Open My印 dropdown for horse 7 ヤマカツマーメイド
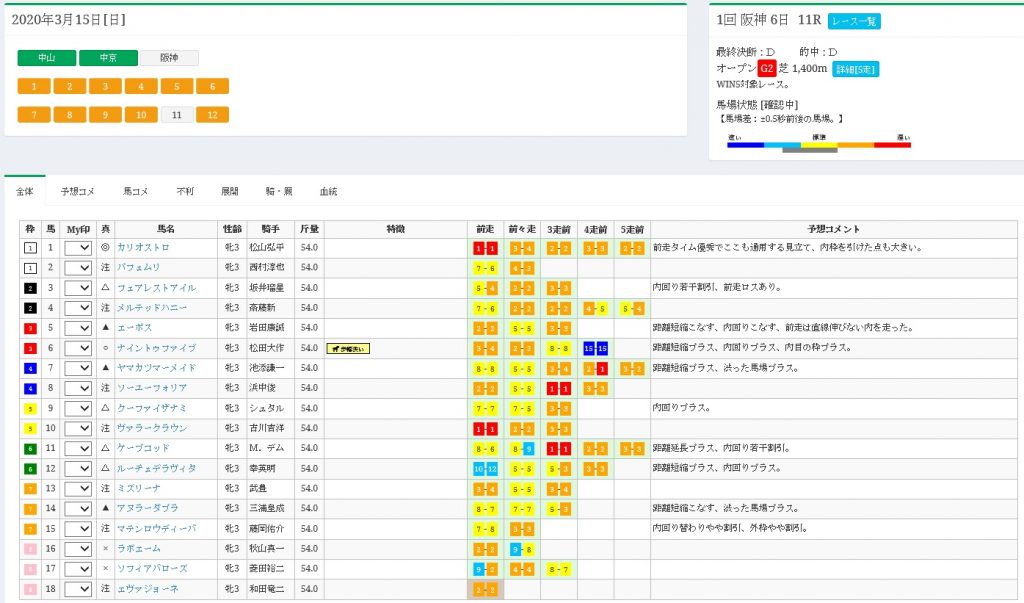Viewport: 1024px width, 603px height. click(x=78, y=368)
